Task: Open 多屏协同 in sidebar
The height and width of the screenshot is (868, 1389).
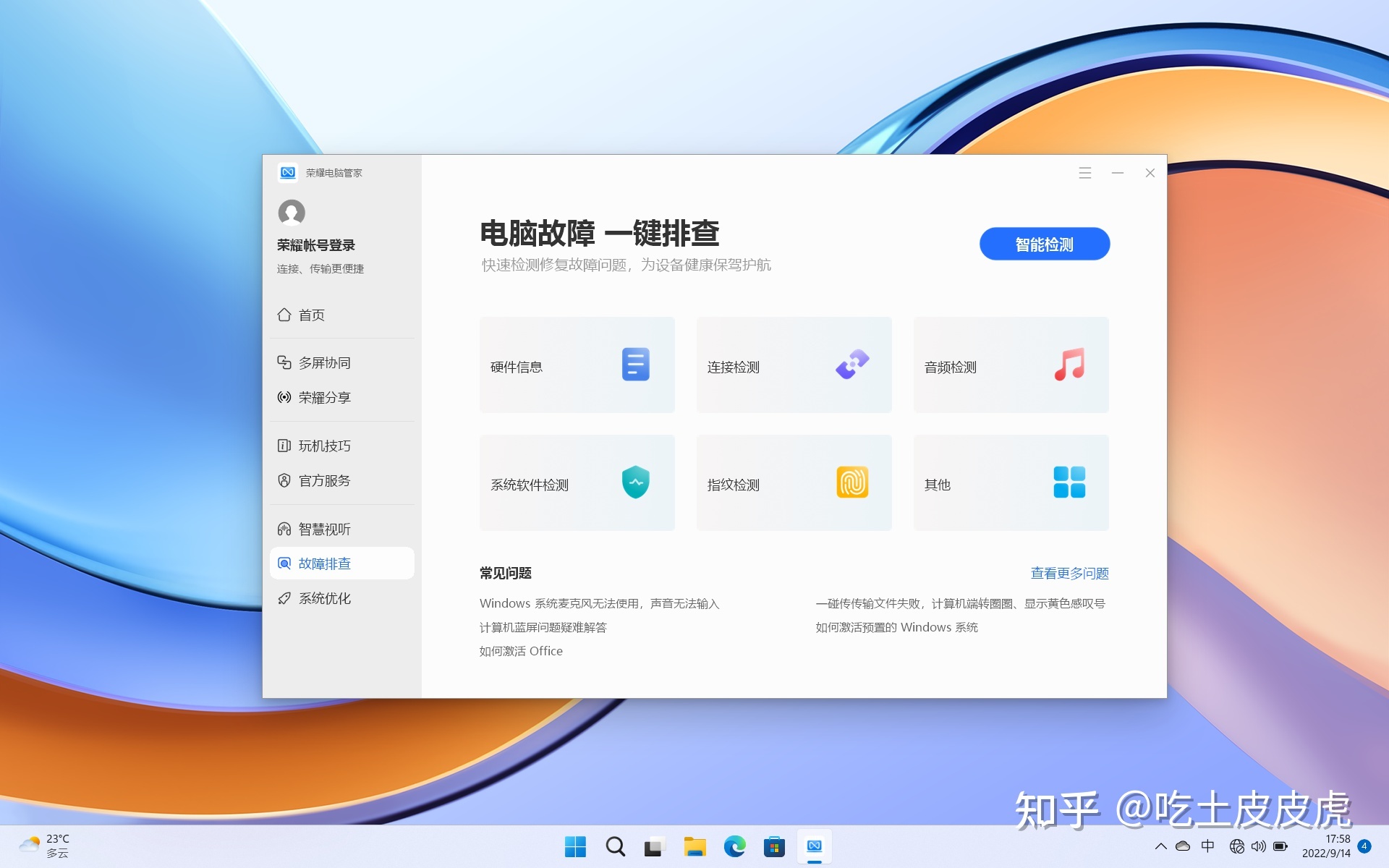Action: pyautogui.click(x=342, y=362)
